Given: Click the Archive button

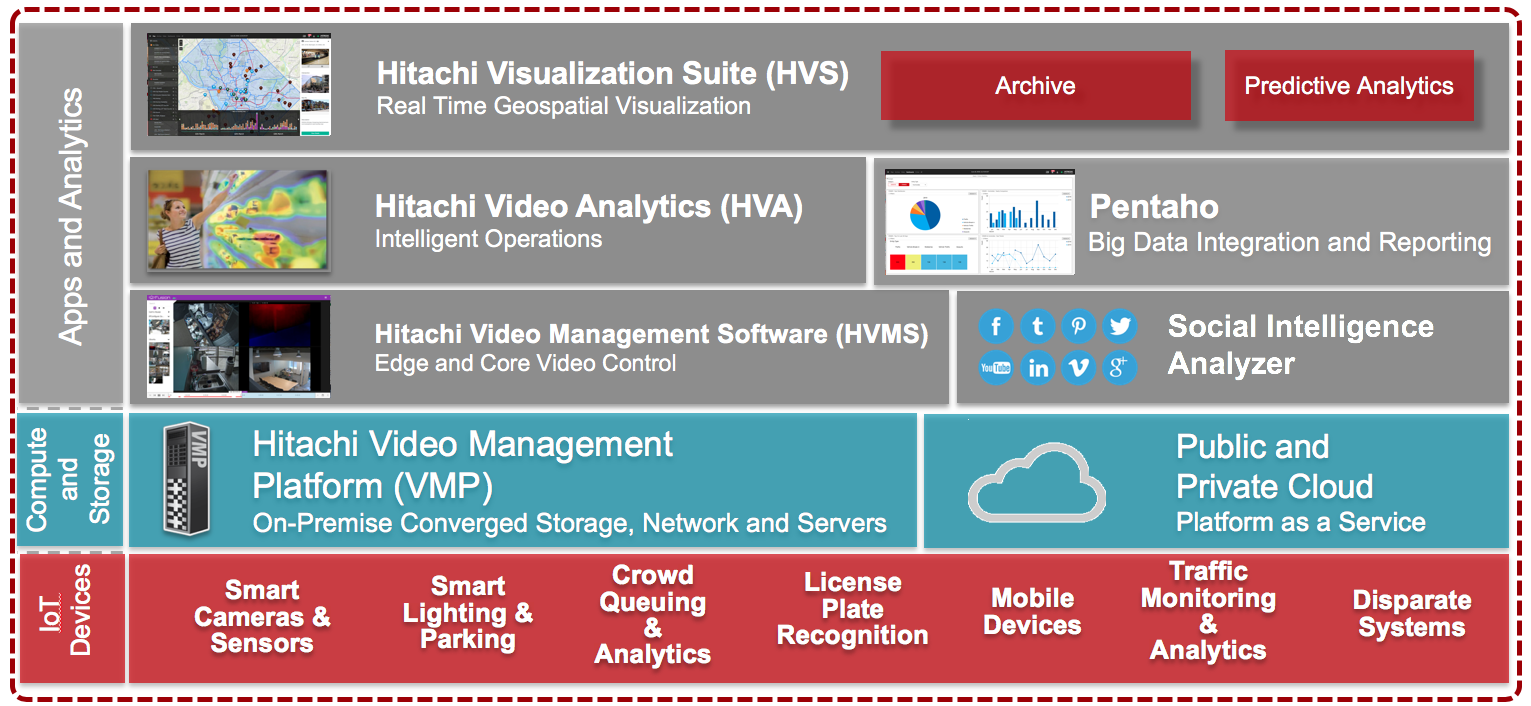Looking at the screenshot, I should [1035, 86].
